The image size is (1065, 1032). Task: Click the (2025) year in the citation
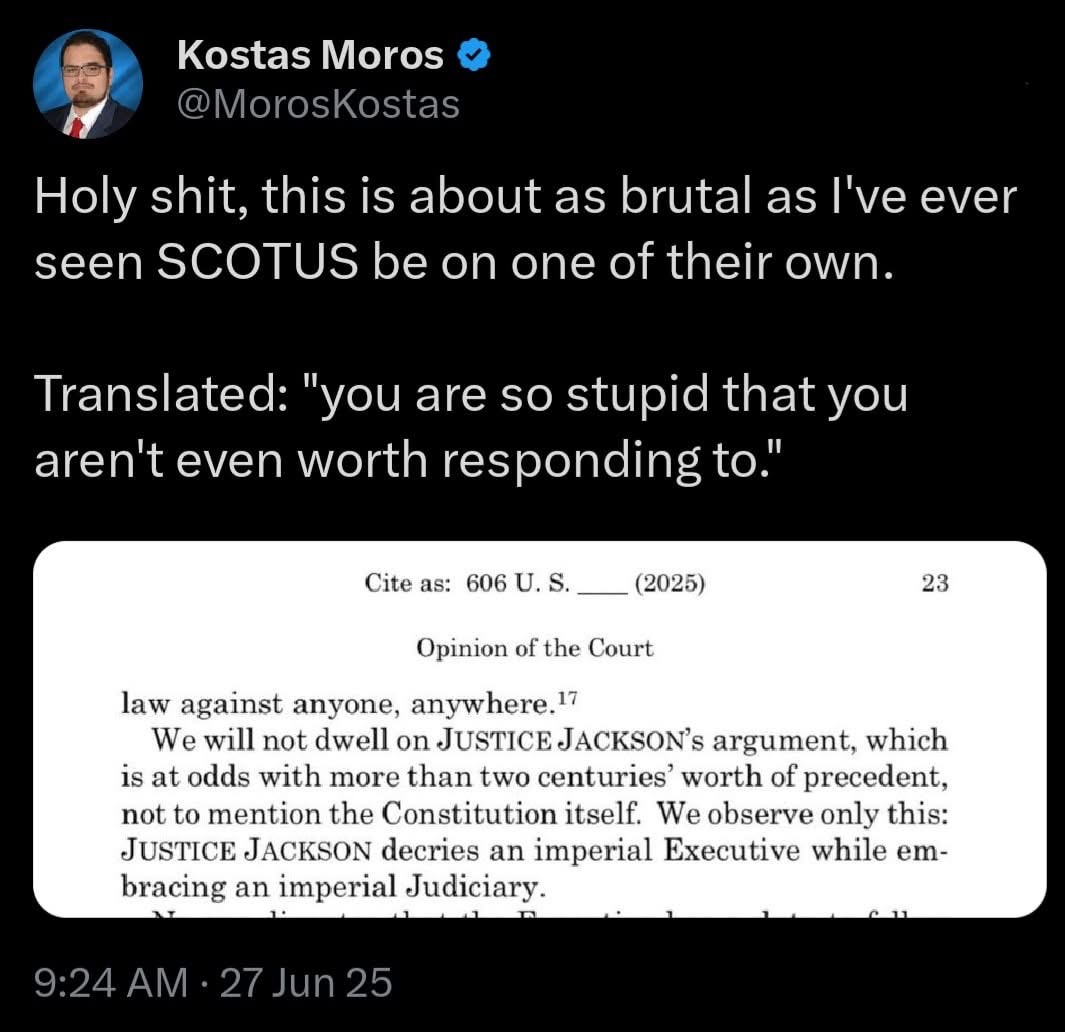point(669,584)
